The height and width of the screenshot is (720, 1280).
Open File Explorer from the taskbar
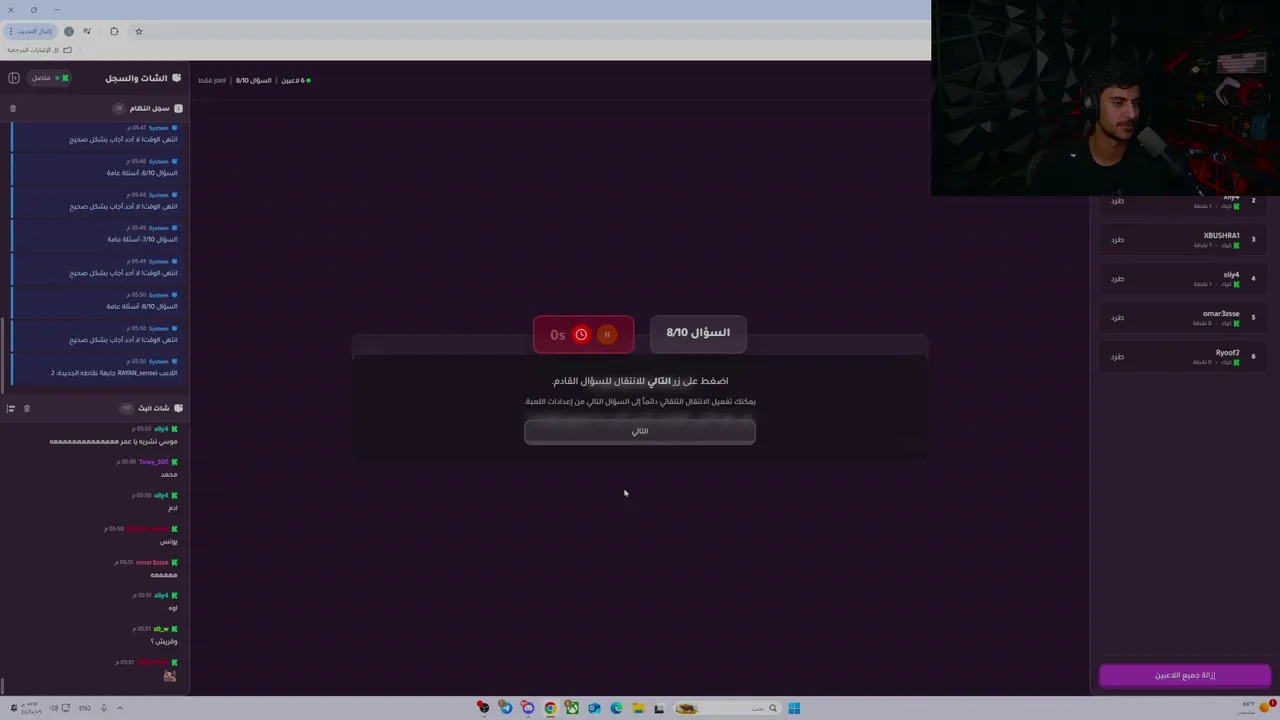[638, 708]
